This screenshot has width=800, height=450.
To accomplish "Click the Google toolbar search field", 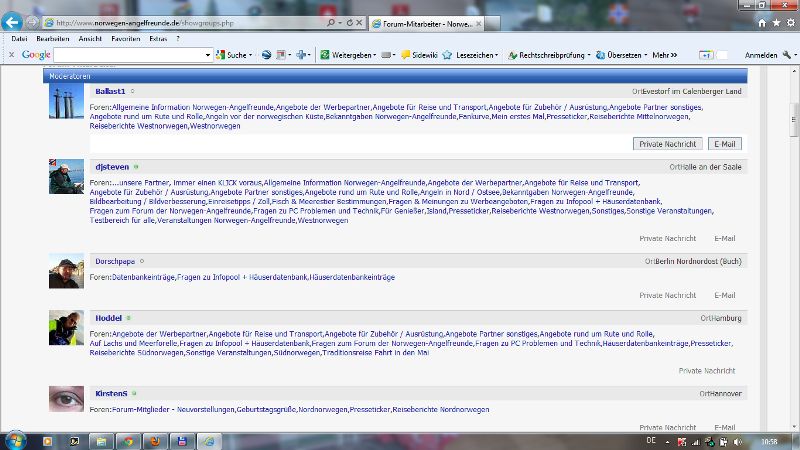I will (132, 55).
